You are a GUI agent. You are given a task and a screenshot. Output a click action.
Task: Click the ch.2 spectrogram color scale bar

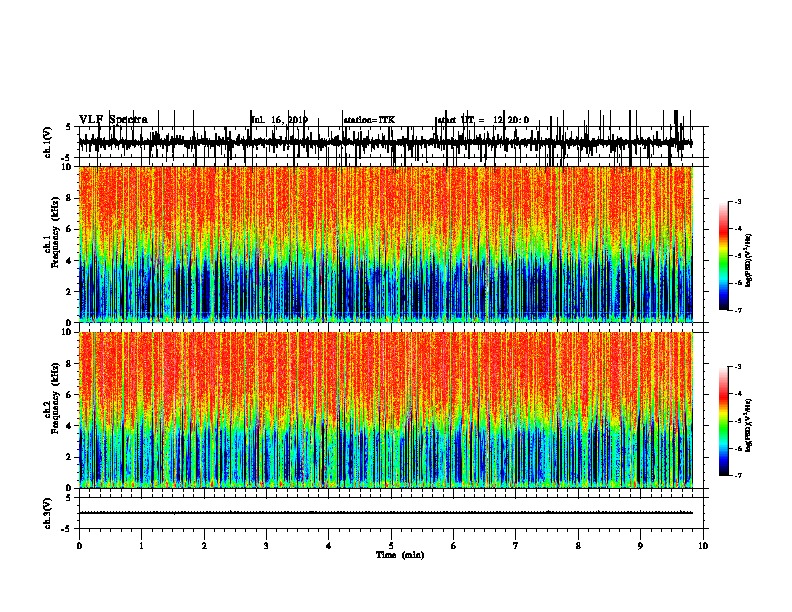pyautogui.click(x=724, y=421)
